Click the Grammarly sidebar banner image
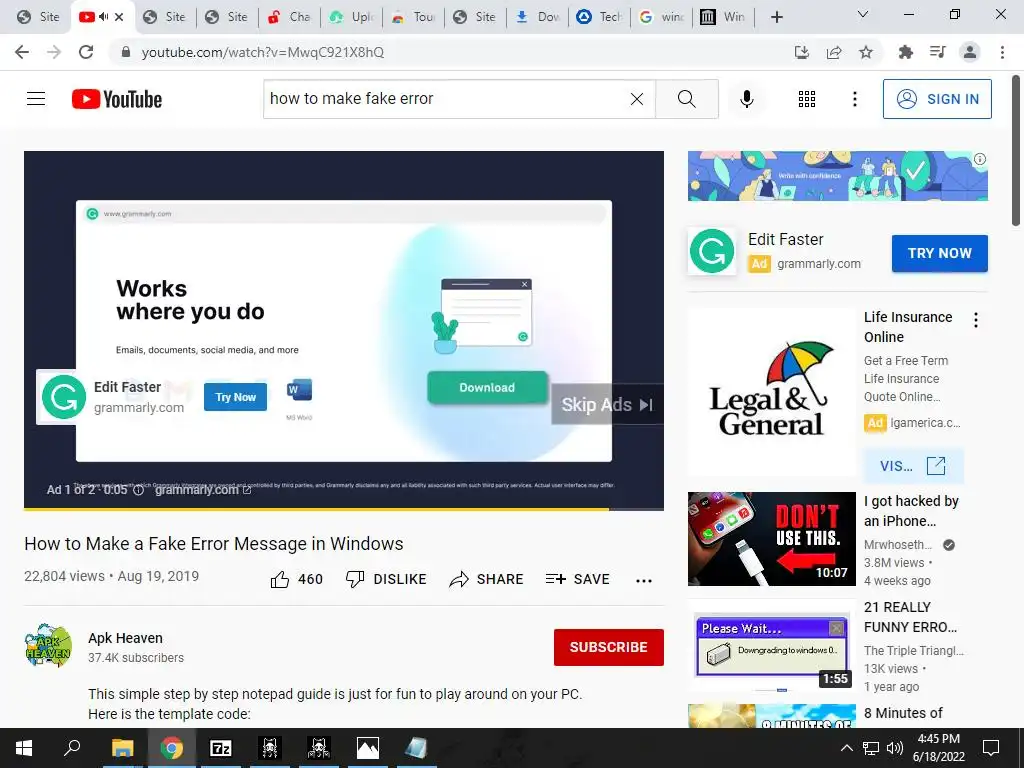The height and width of the screenshot is (768, 1024). coord(837,176)
